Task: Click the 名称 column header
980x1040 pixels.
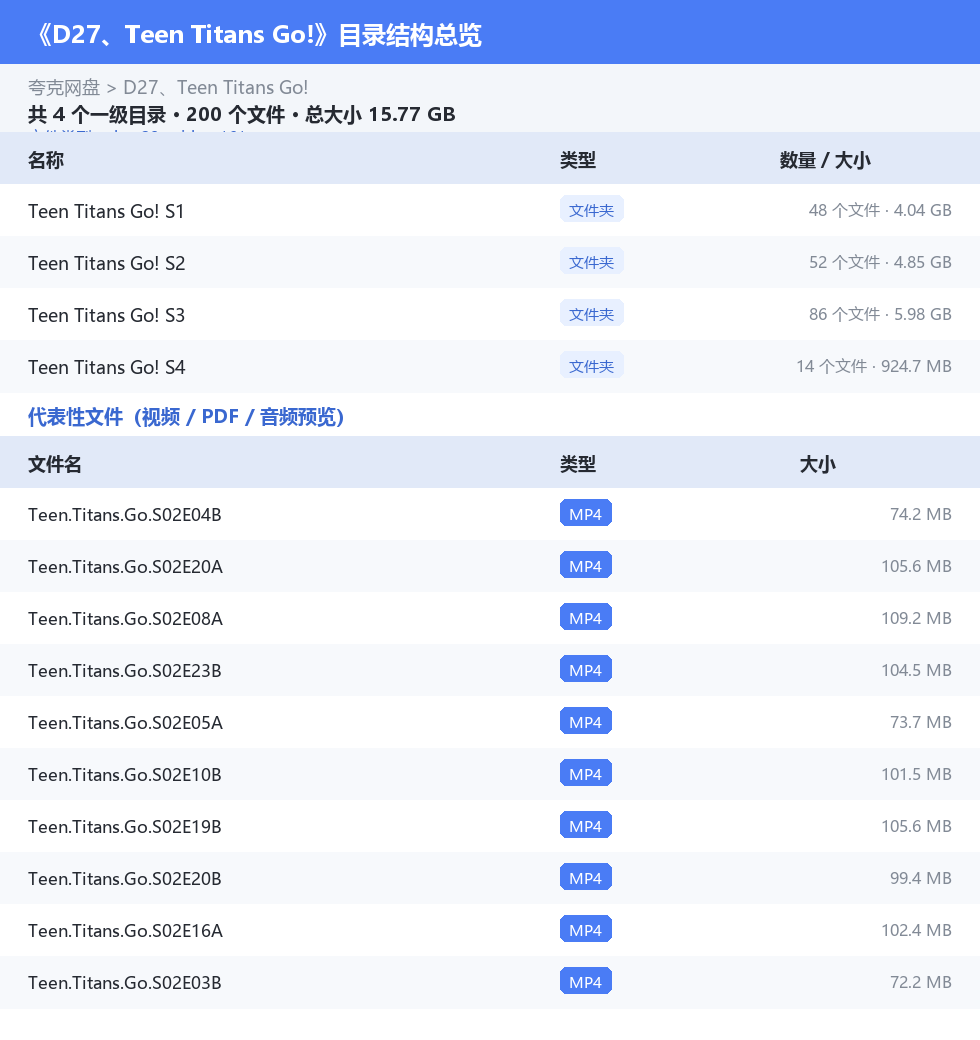Action: point(46,160)
